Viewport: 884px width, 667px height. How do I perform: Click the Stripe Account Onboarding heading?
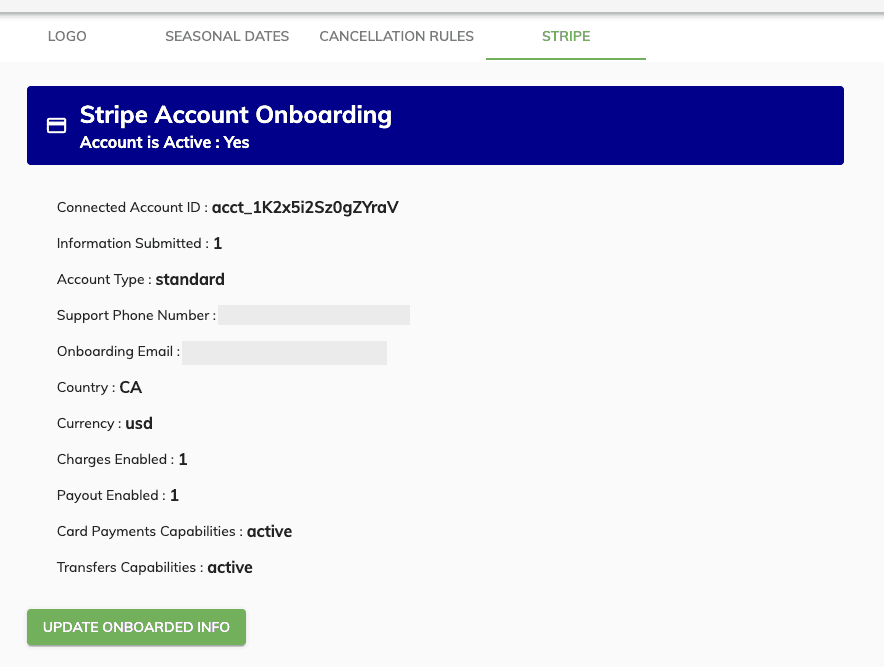(236, 114)
